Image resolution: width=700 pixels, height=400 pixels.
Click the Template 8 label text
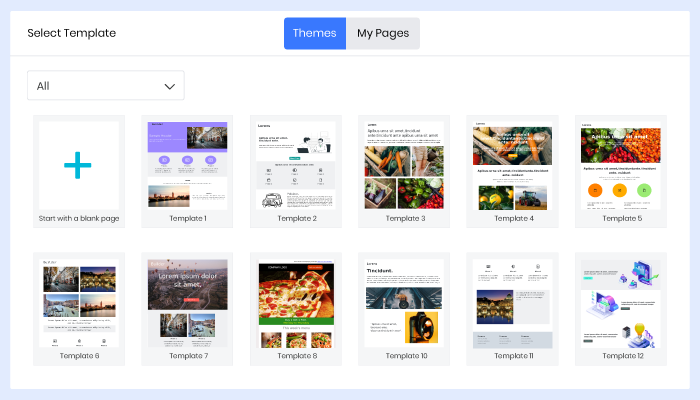pyautogui.click(x=296, y=355)
